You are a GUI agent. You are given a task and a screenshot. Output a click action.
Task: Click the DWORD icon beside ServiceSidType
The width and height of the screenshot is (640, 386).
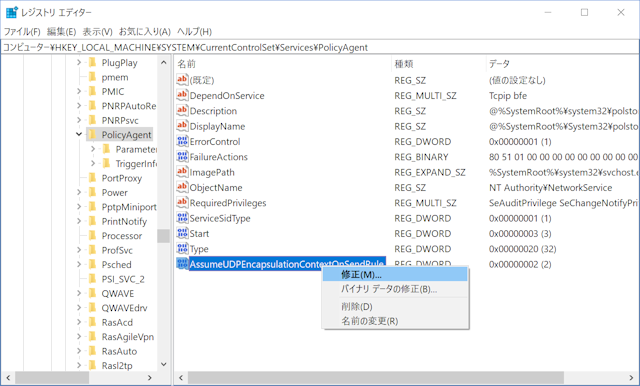click(182, 218)
